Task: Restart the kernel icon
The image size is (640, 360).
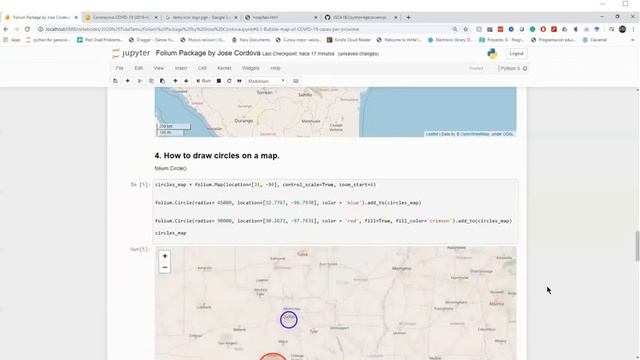Action: click(229, 81)
